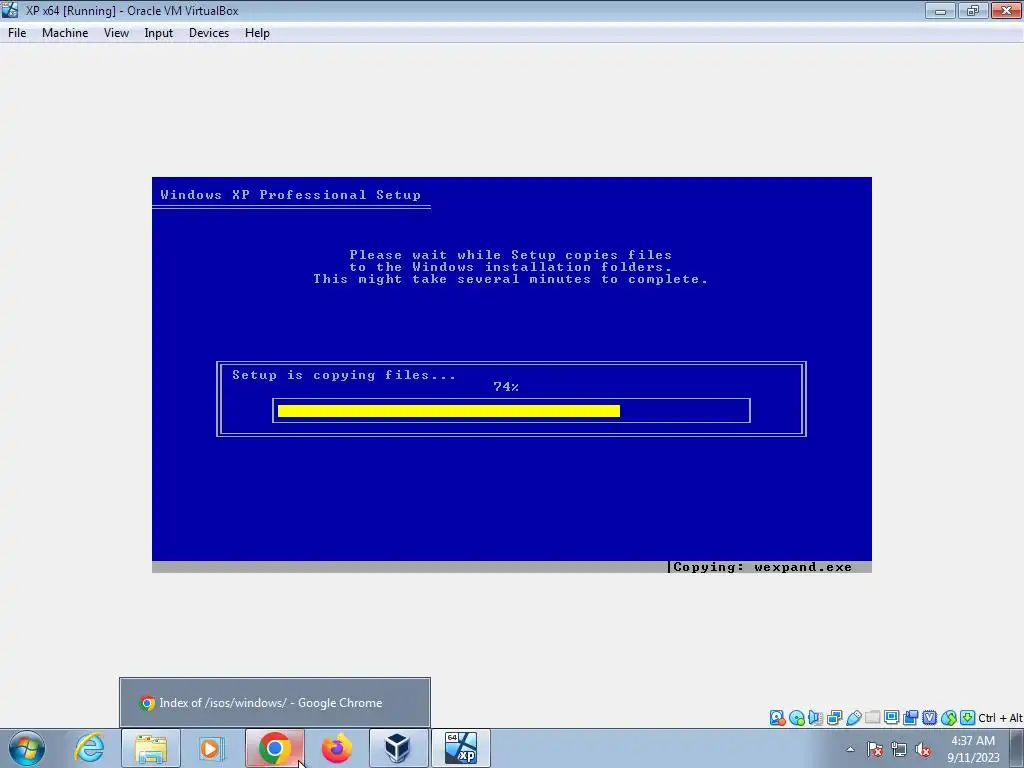The width and height of the screenshot is (1024, 768).
Task: Click the Chrome 'Index of /isos/windows/' preview
Action: click(x=275, y=703)
